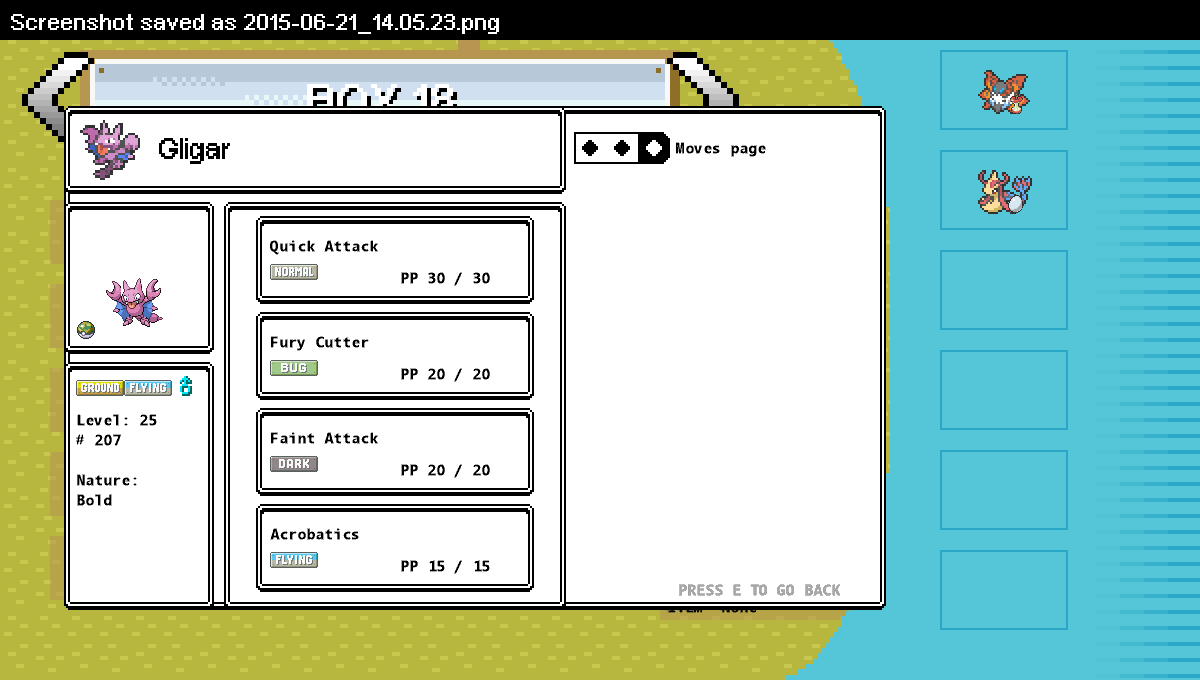
Task: Click the 'Bold' nature value
Action: click(95, 500)
